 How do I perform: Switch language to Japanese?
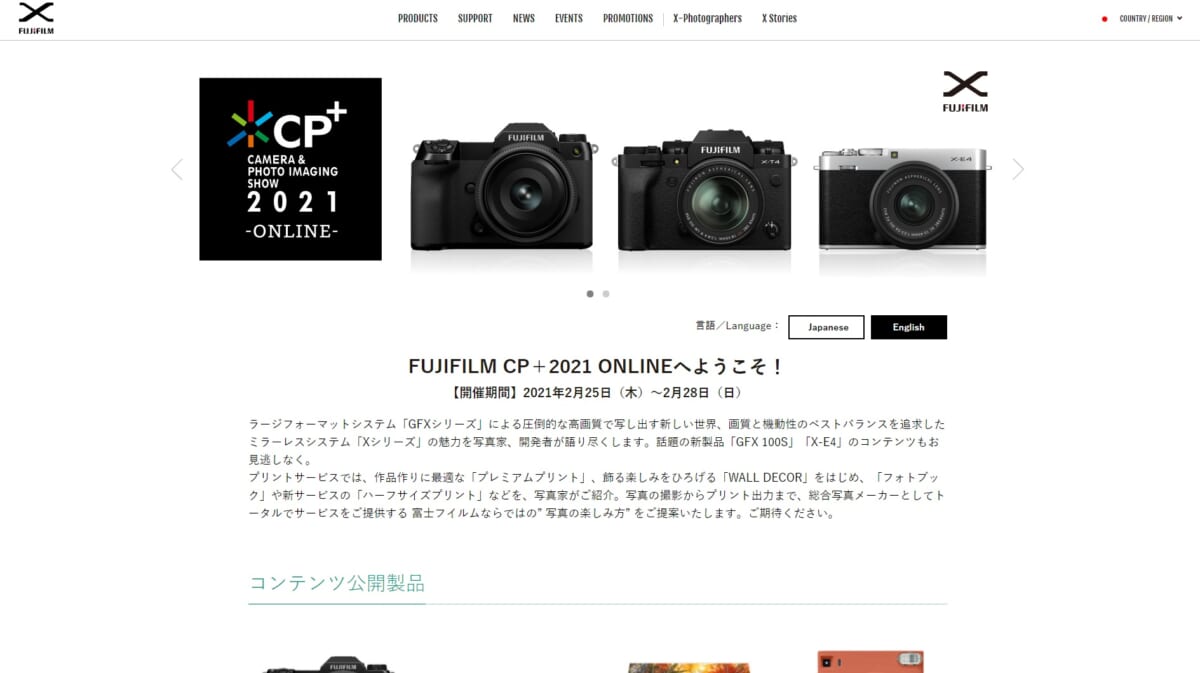pyautogui.click(x=826, y=327)
